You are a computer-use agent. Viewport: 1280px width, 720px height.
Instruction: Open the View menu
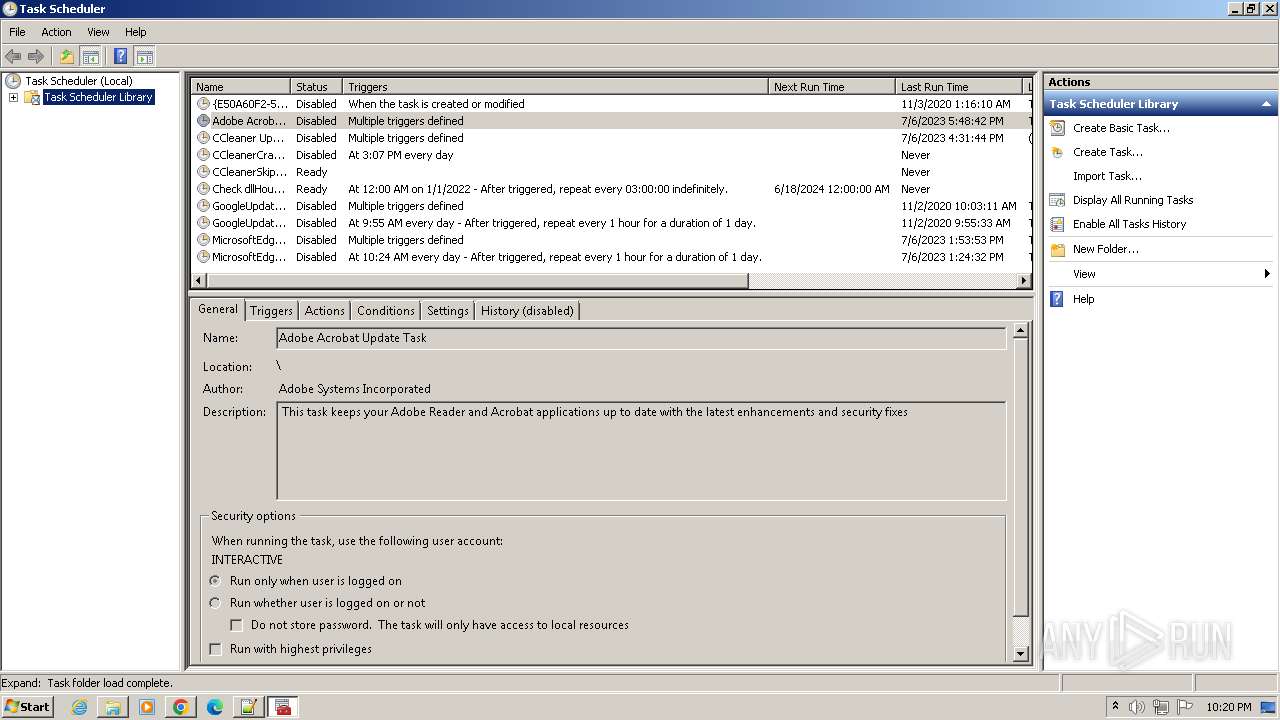(x=98, y=32)
